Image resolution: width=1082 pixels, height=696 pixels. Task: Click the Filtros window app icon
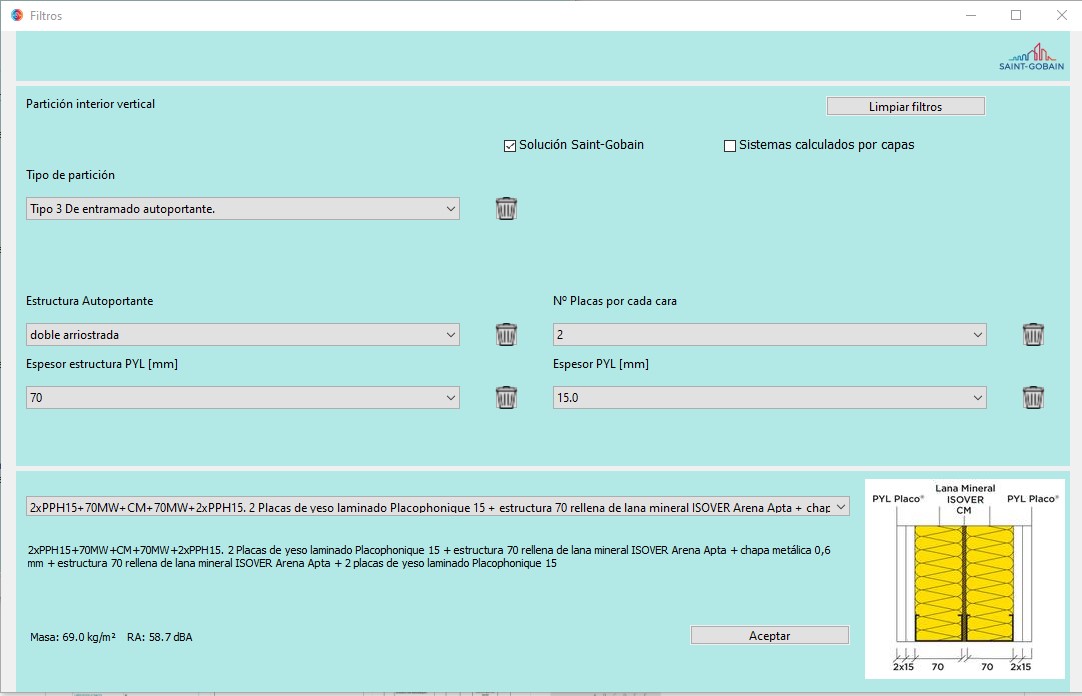(x=16, y=15)
